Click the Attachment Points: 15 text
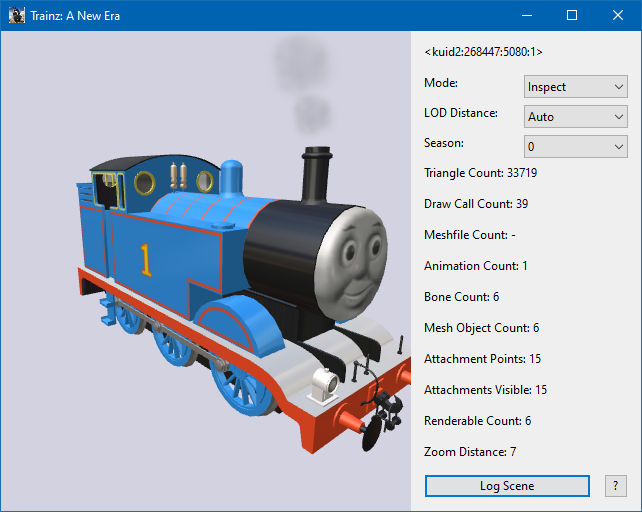 tap(482, 359)
